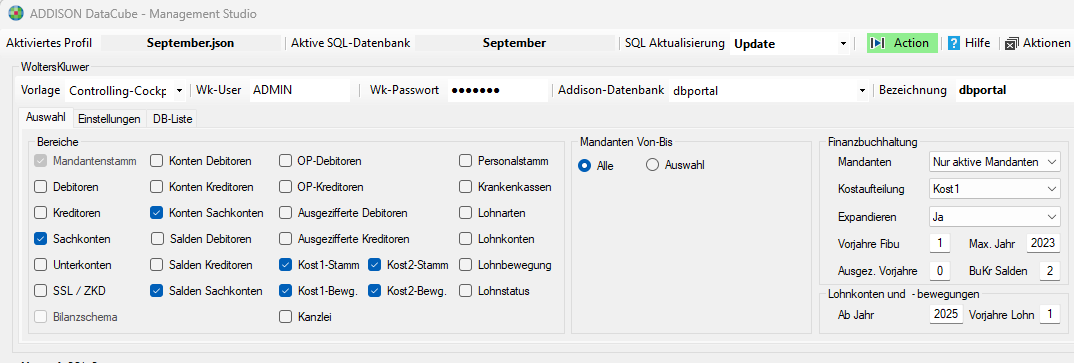Enable the Konten Kreditoren checkbox
This screenshot has width=1074, height=363.
click(x=156, y=187)
